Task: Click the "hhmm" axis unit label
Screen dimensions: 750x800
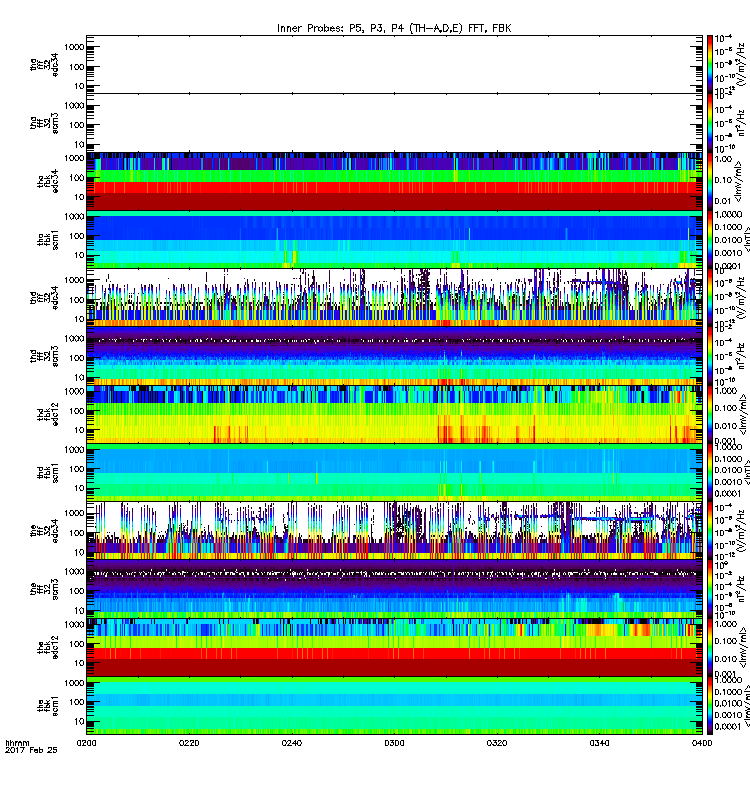Action: pos(17,743)
